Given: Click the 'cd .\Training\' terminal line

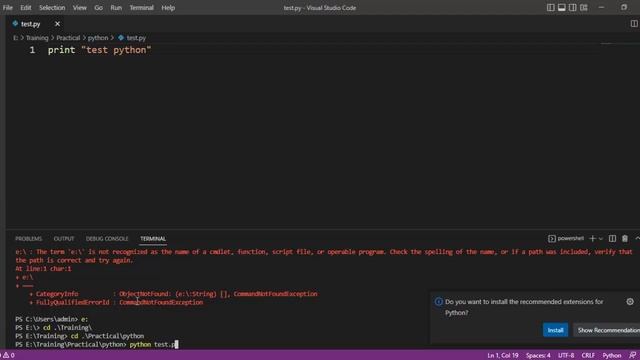Looking at the screenshot, I should pyautogui.click(x=53, y=328).
